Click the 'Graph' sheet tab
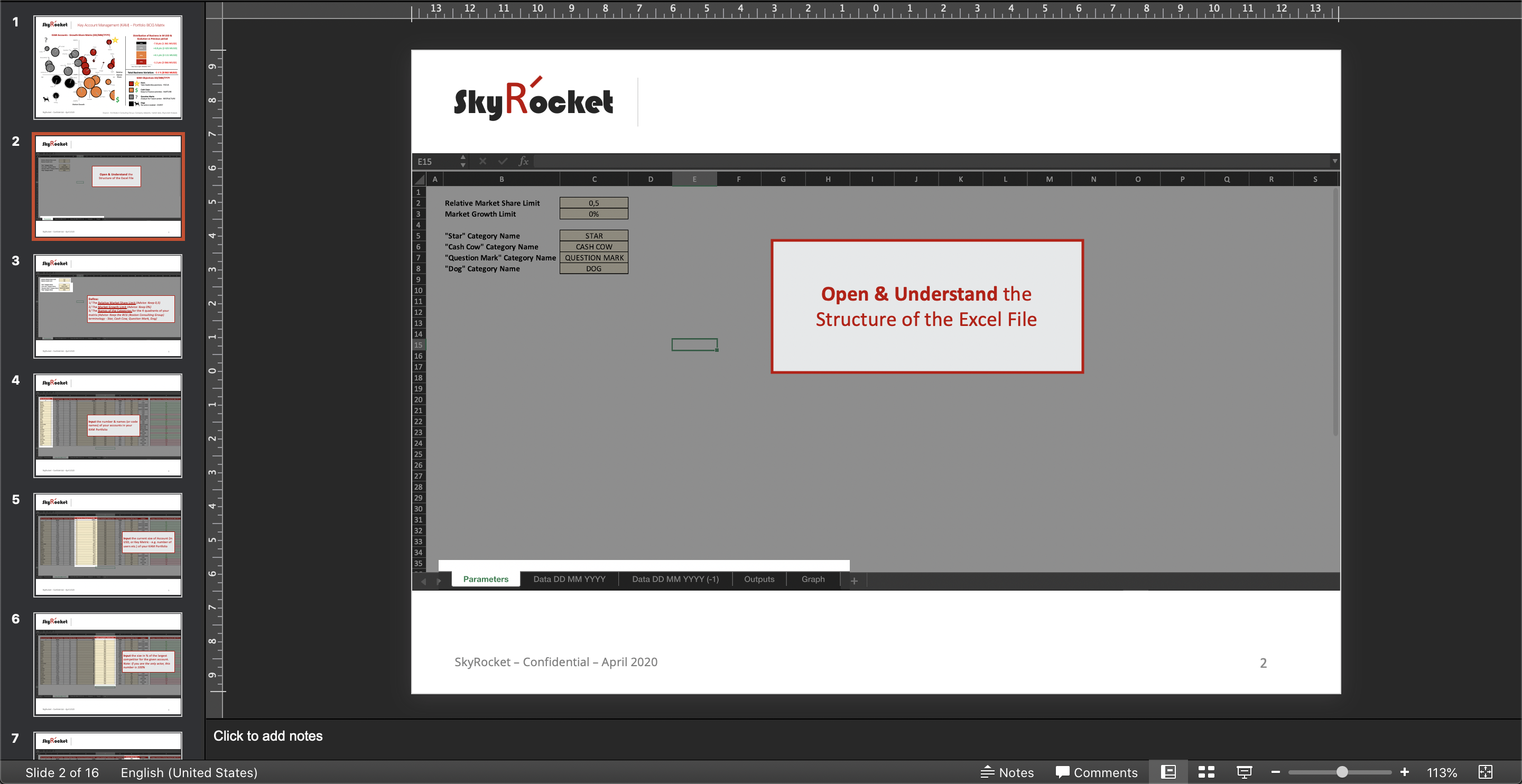1522x784 pixels. 813,579
